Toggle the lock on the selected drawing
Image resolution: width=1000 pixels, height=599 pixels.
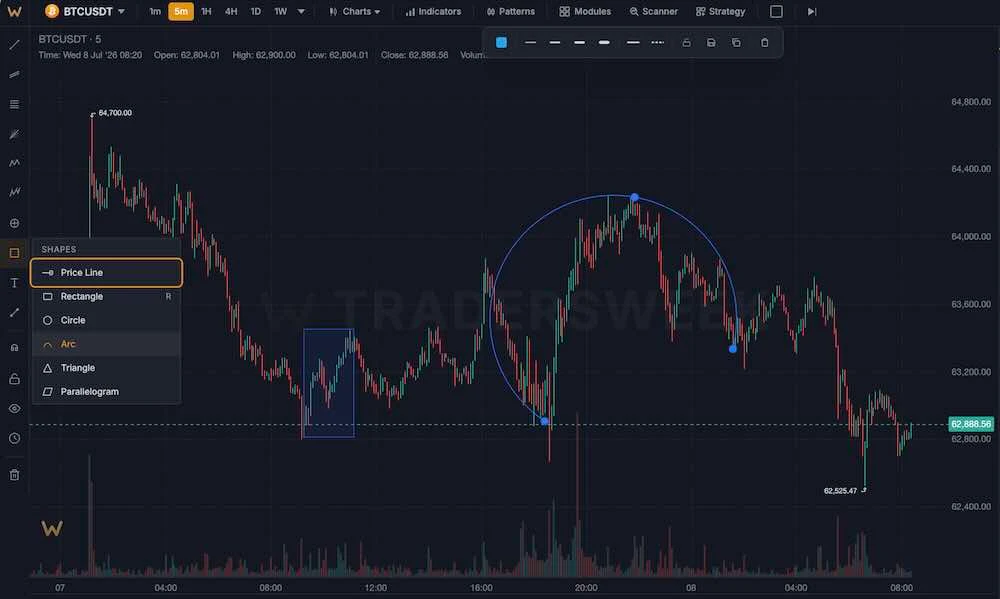coord(686,43)
